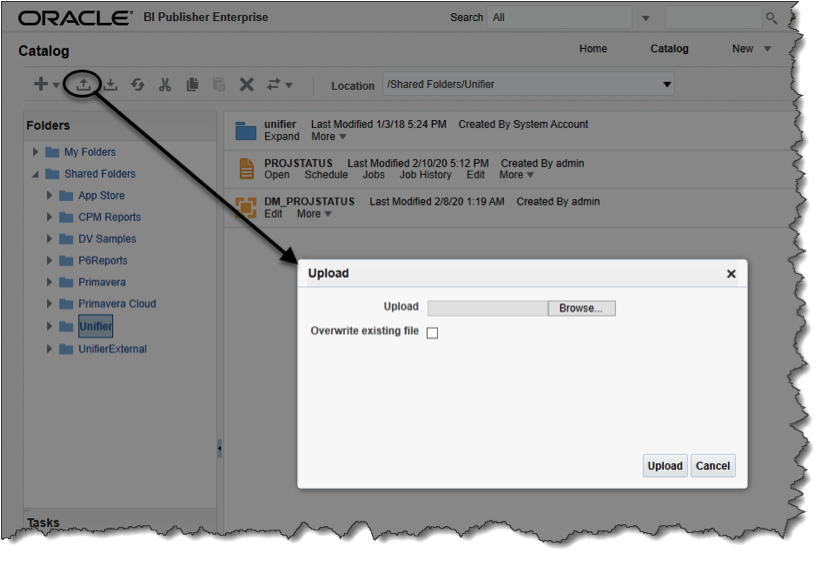Open More menu for DM_PROJSTATUS

pyautogui.click(x=314, y=214)
